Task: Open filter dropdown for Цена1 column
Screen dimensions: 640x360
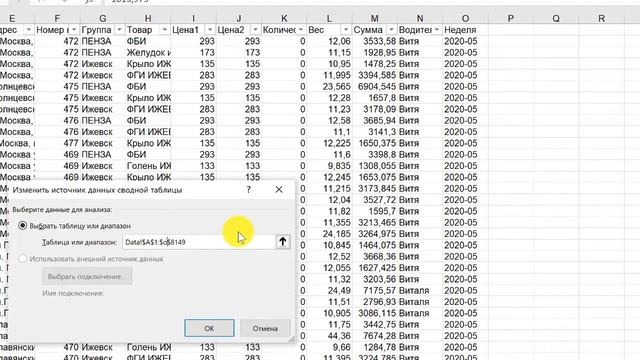Action: click(x=210, y=30)
